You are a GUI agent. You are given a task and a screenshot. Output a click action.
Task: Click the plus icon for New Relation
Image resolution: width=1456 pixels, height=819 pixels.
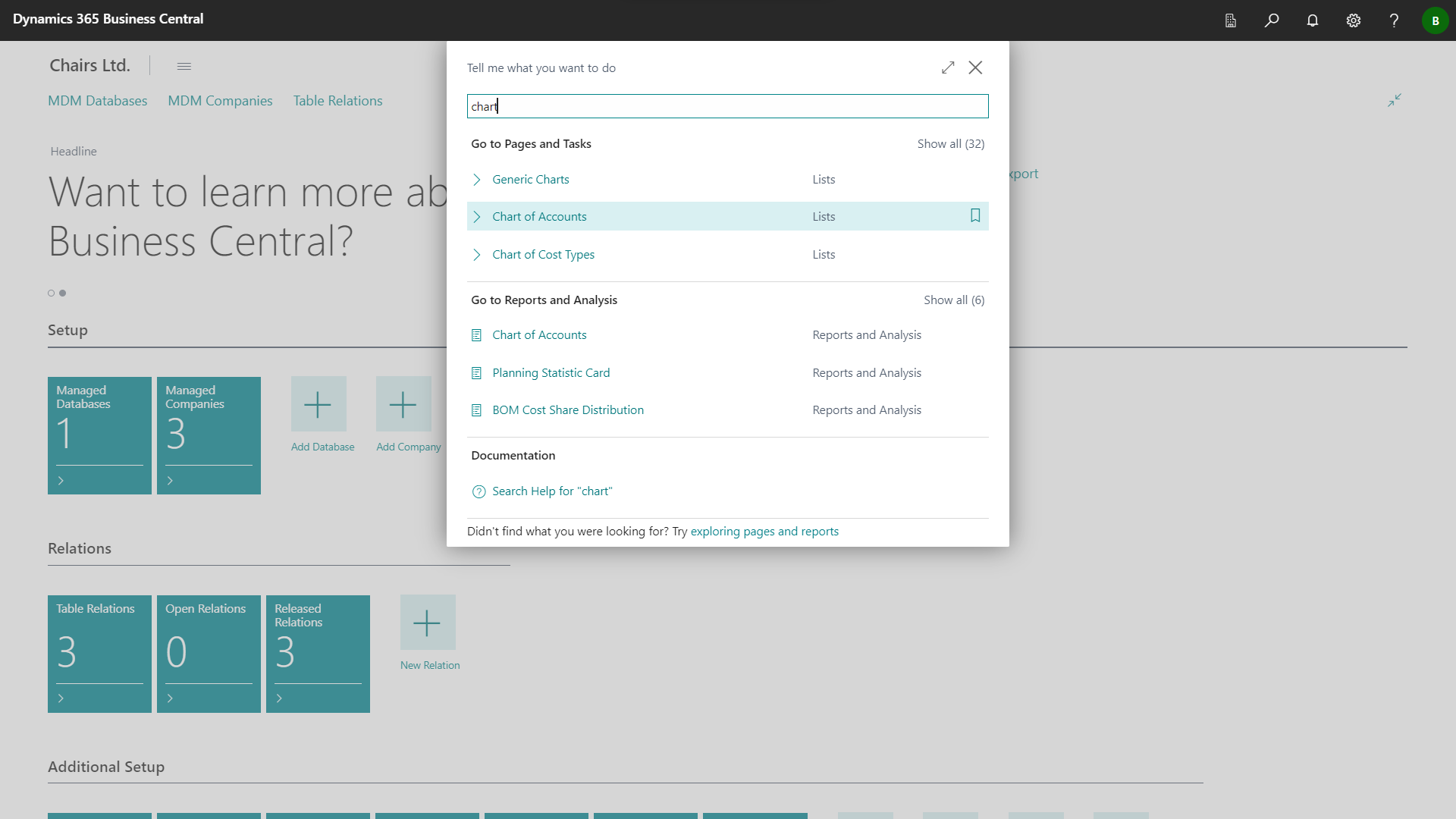428,623
